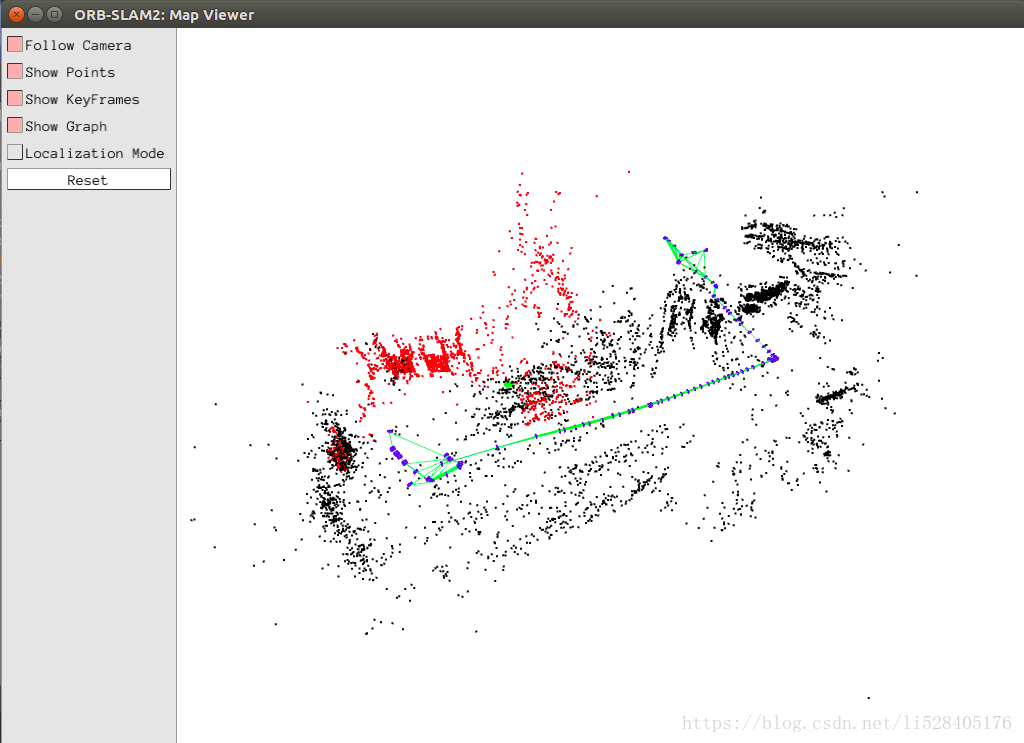
Task: Minimize the Map Viewer window
Action: pos(36,14)
